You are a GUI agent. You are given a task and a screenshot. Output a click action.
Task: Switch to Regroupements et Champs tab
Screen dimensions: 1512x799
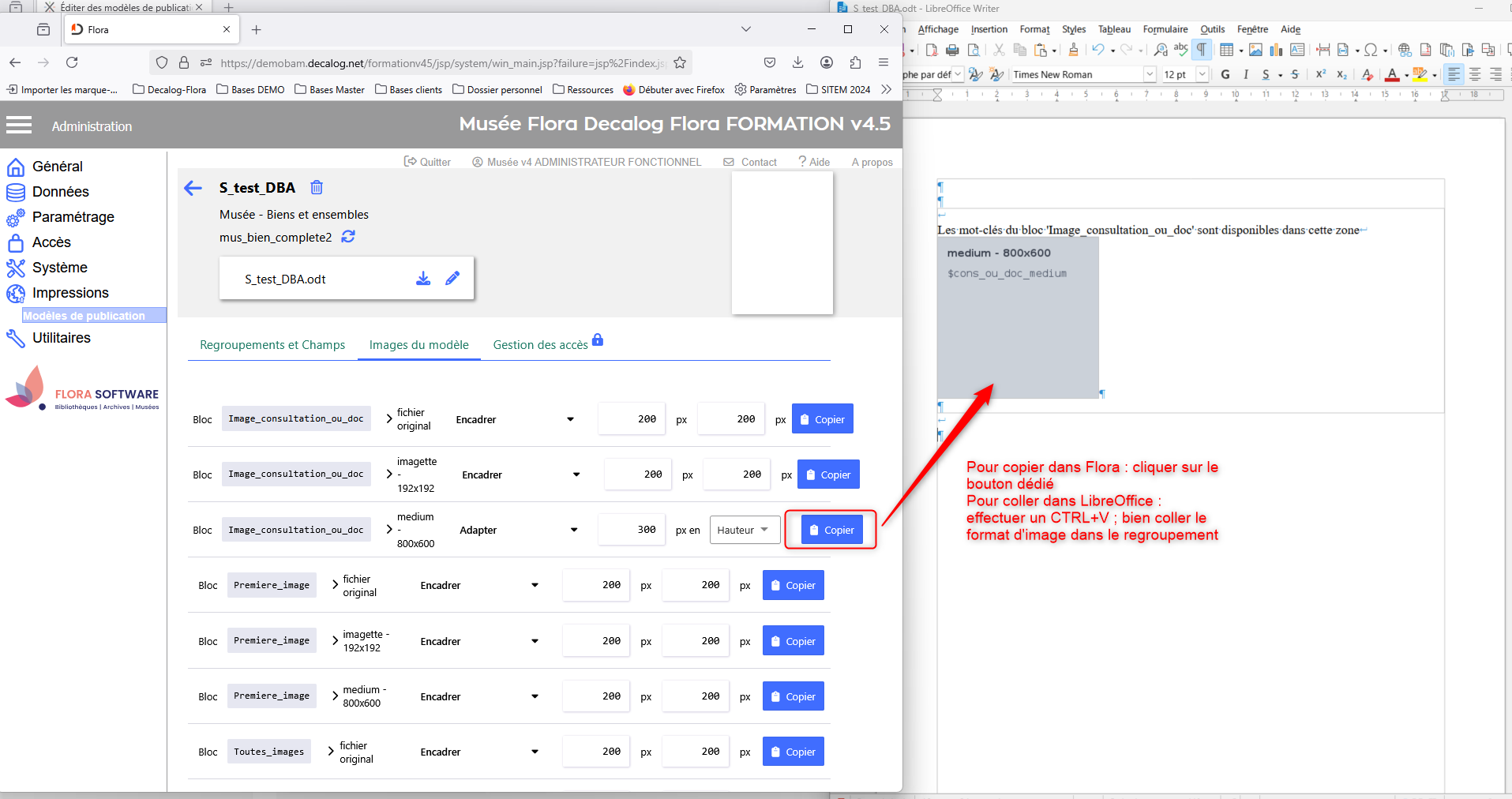[x=272, y=345]
